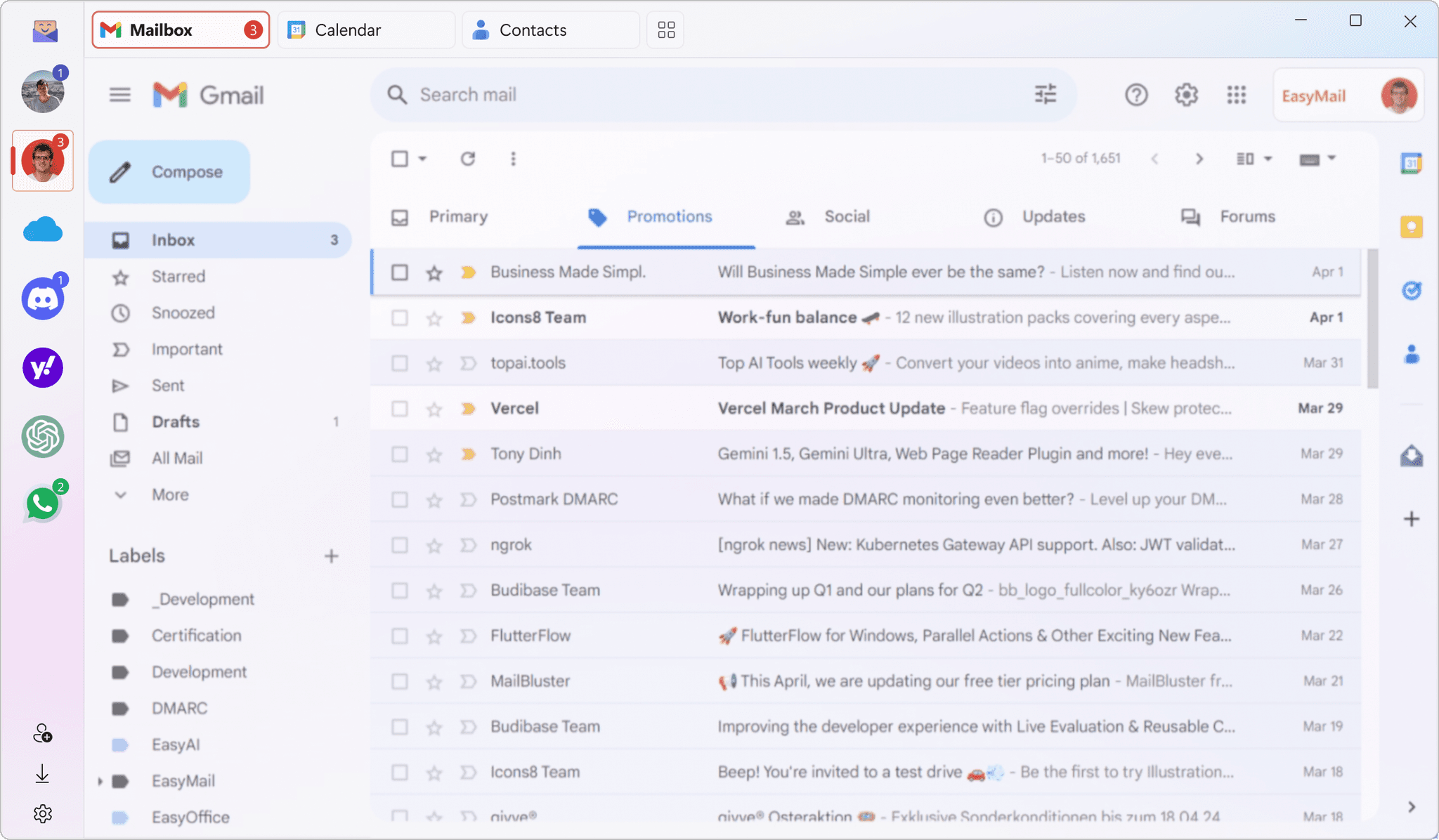The width and height of the screenshot is (1439, 840).
Task: Open the Yahoo Mail icon
Action: point(43,367)
